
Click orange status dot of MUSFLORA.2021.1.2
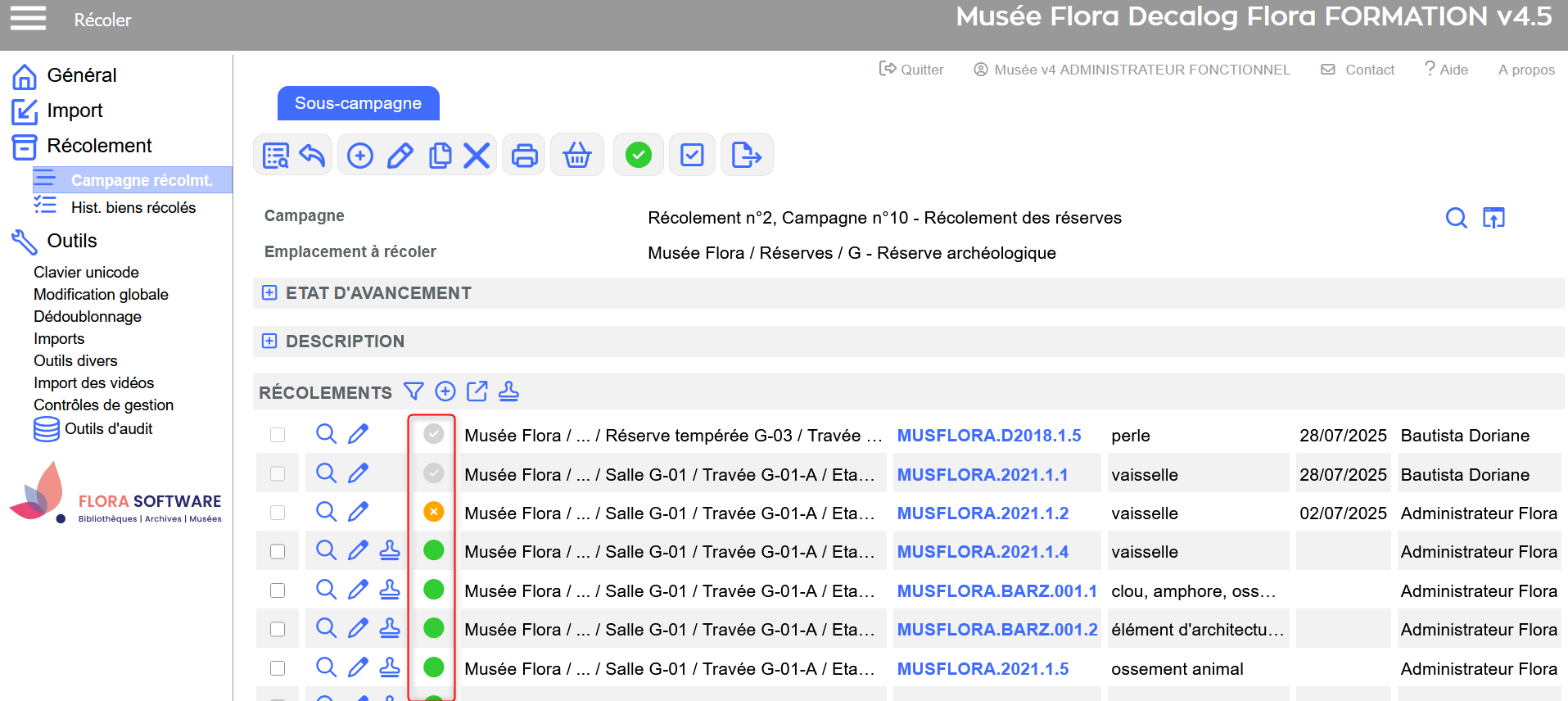pyautogui.click(x=433, y=512)
